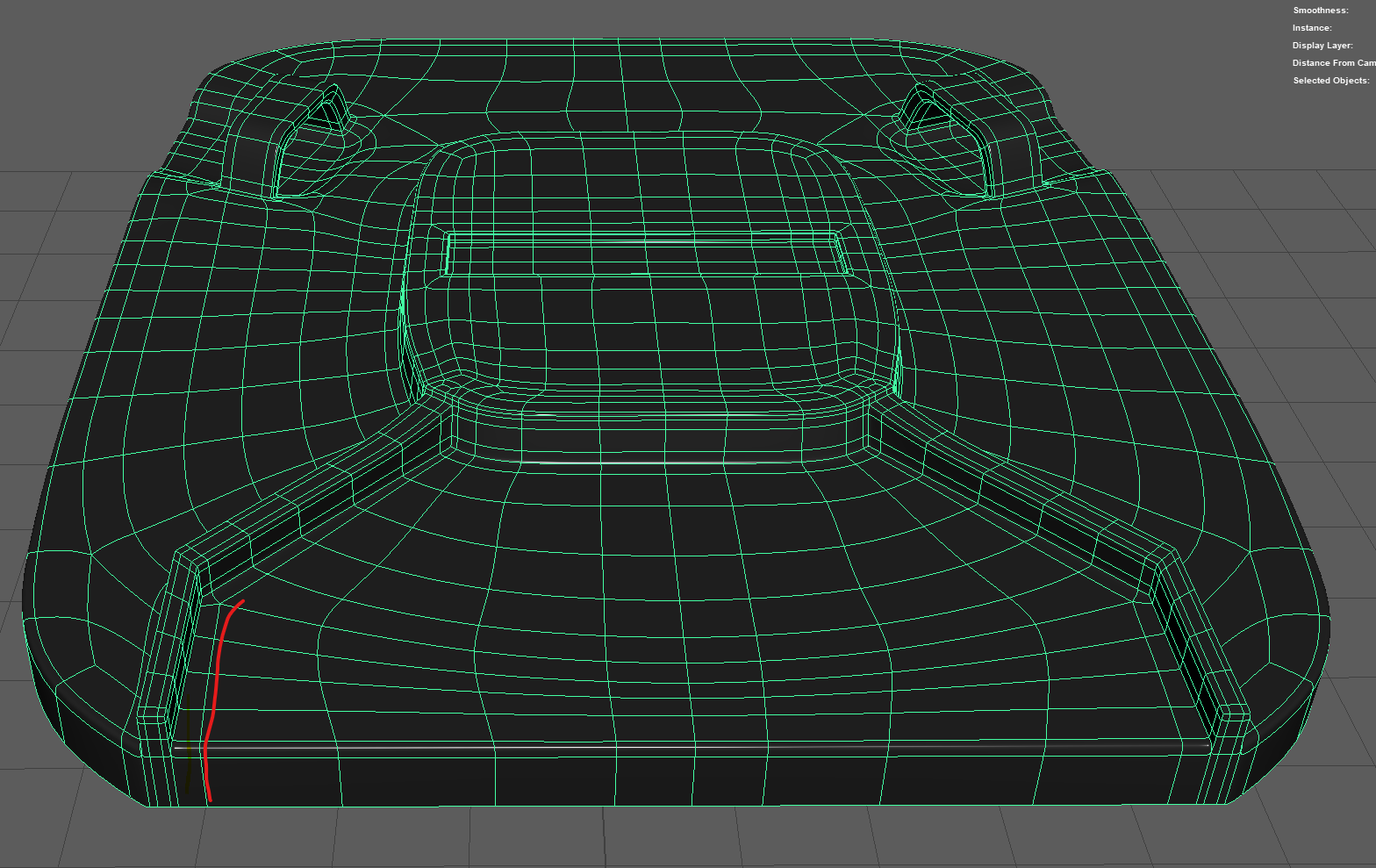Click the Selected Objects HUD label
Viewport: 1376px width, 868px height.
[1331, 81]
